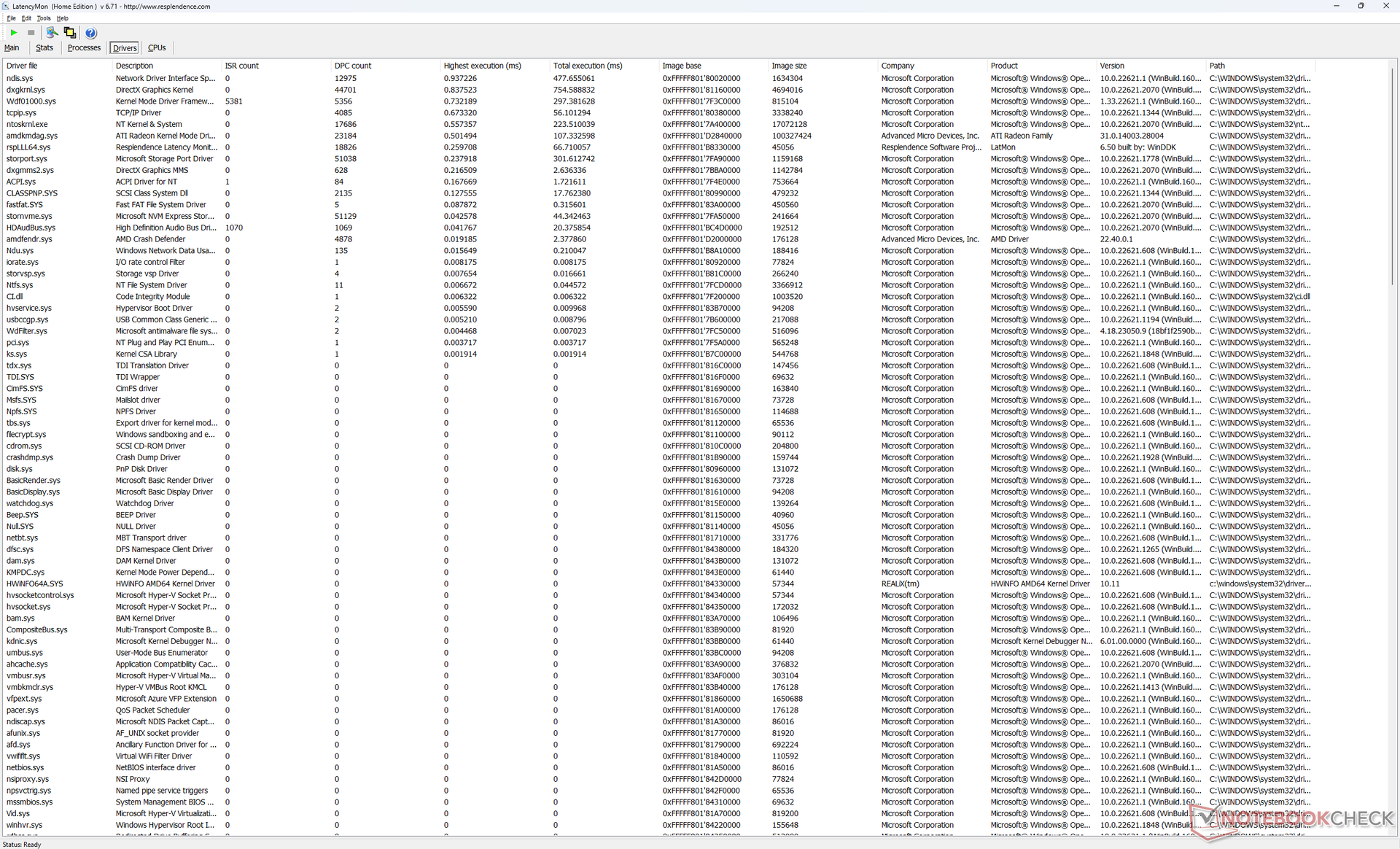Click the gray stop monitoring button
Image resolution: width=1400 pixels, height=849 pixels.
pyautogui.click(x=31, y=33)
